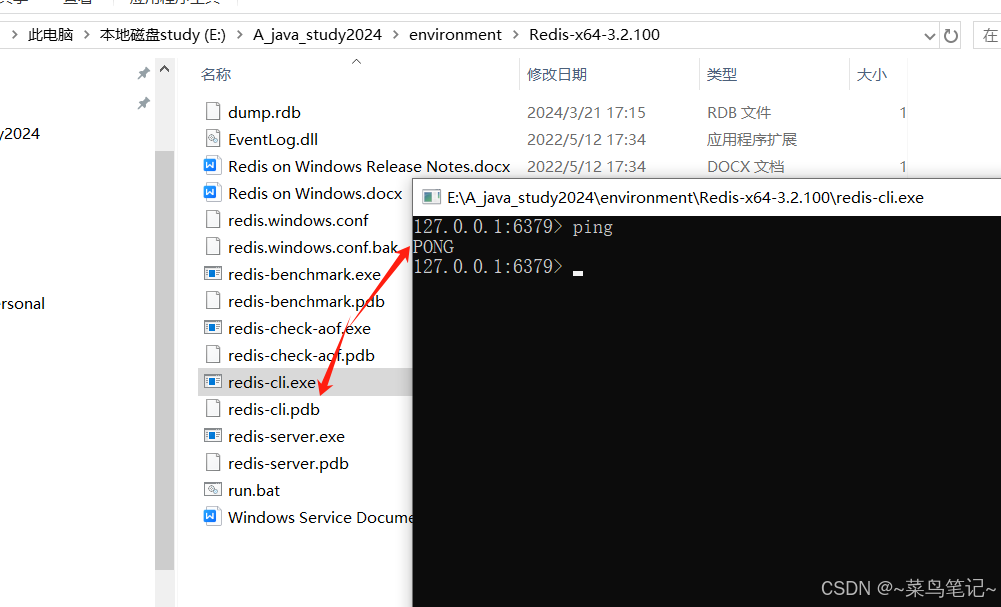Click the navigation pane scroll up arrow
1001x607 pixels.
(165, 69)
